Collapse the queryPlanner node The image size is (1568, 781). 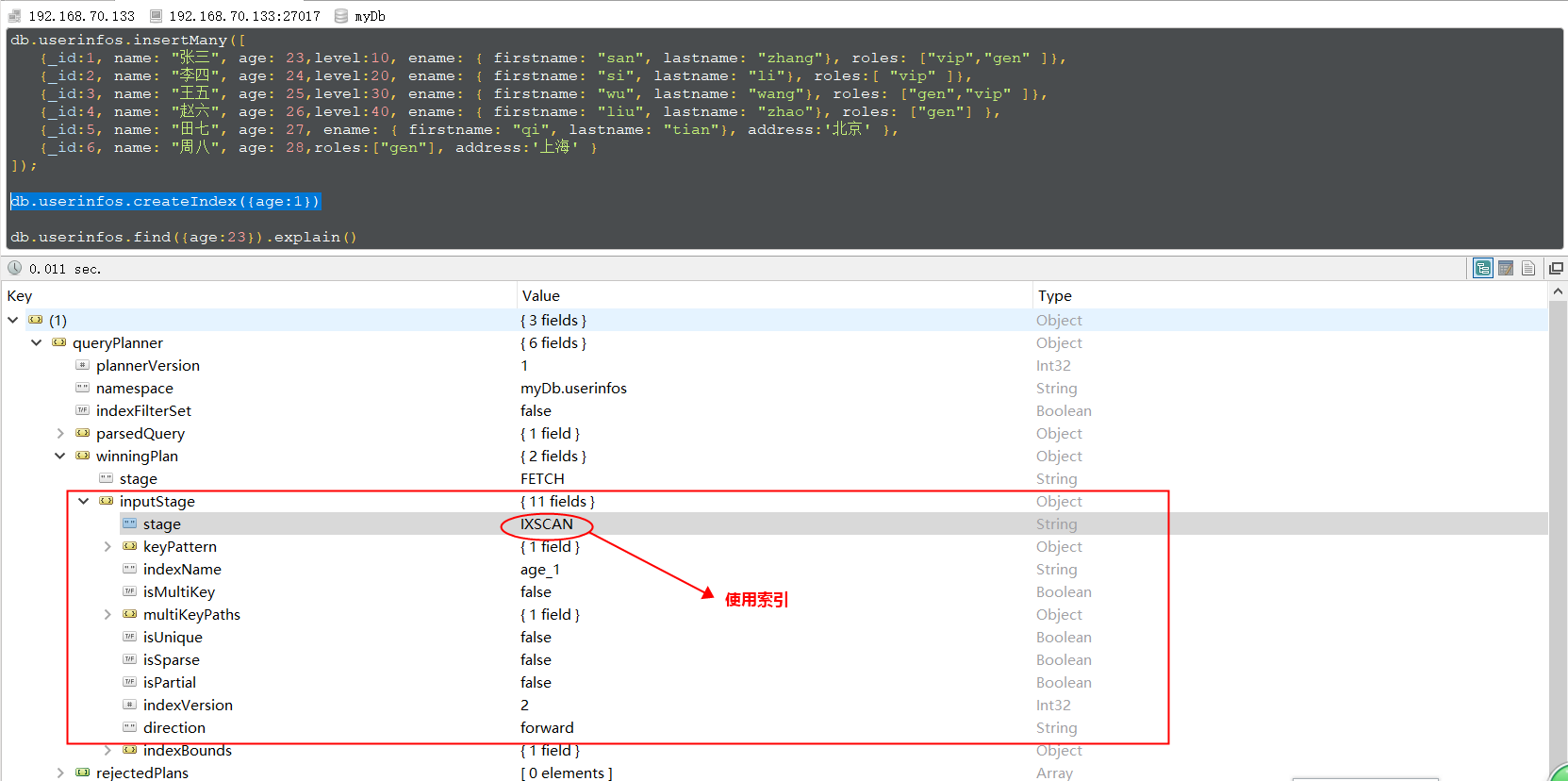pyautogui.click(x=37, y=342)
